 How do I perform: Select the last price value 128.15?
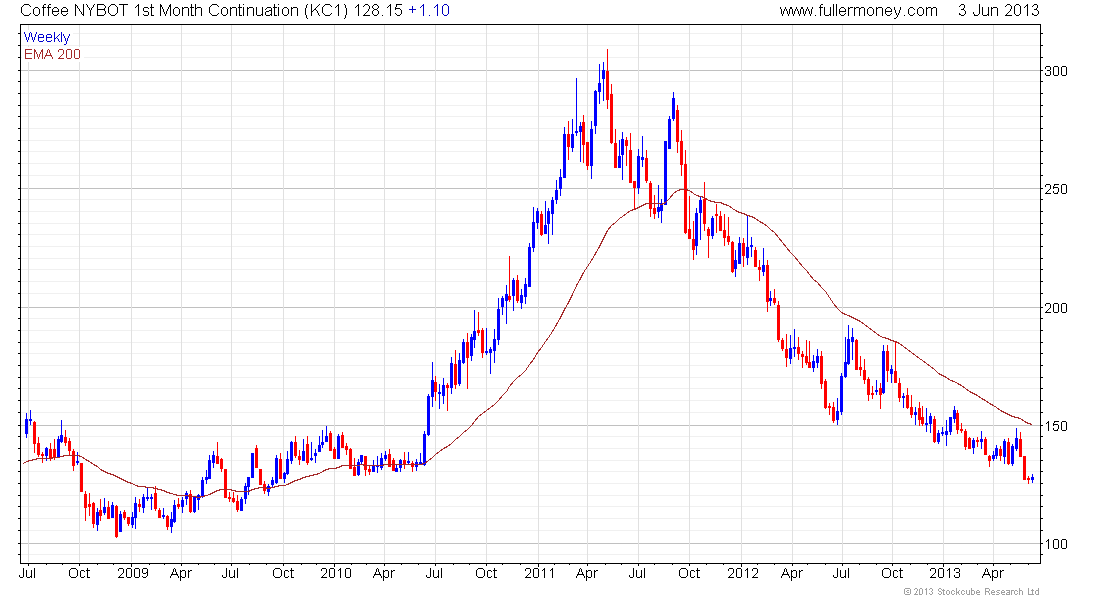tap(378, 11)
